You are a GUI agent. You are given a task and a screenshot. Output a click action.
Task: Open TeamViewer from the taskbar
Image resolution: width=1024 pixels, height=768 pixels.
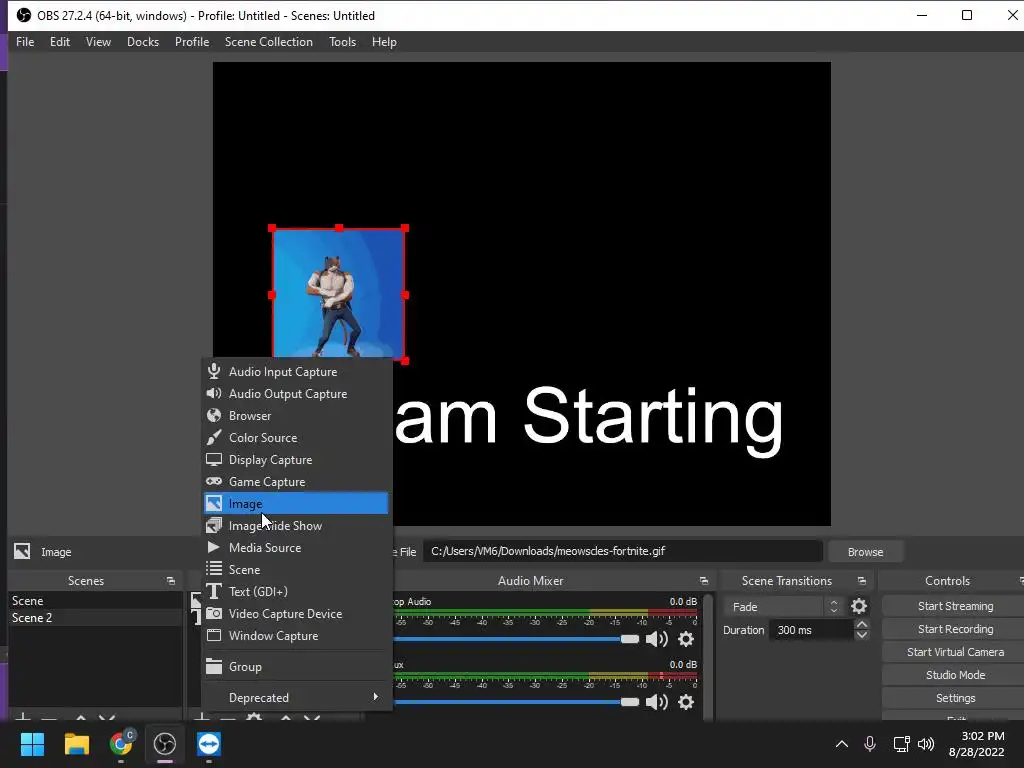pos(209,744)
